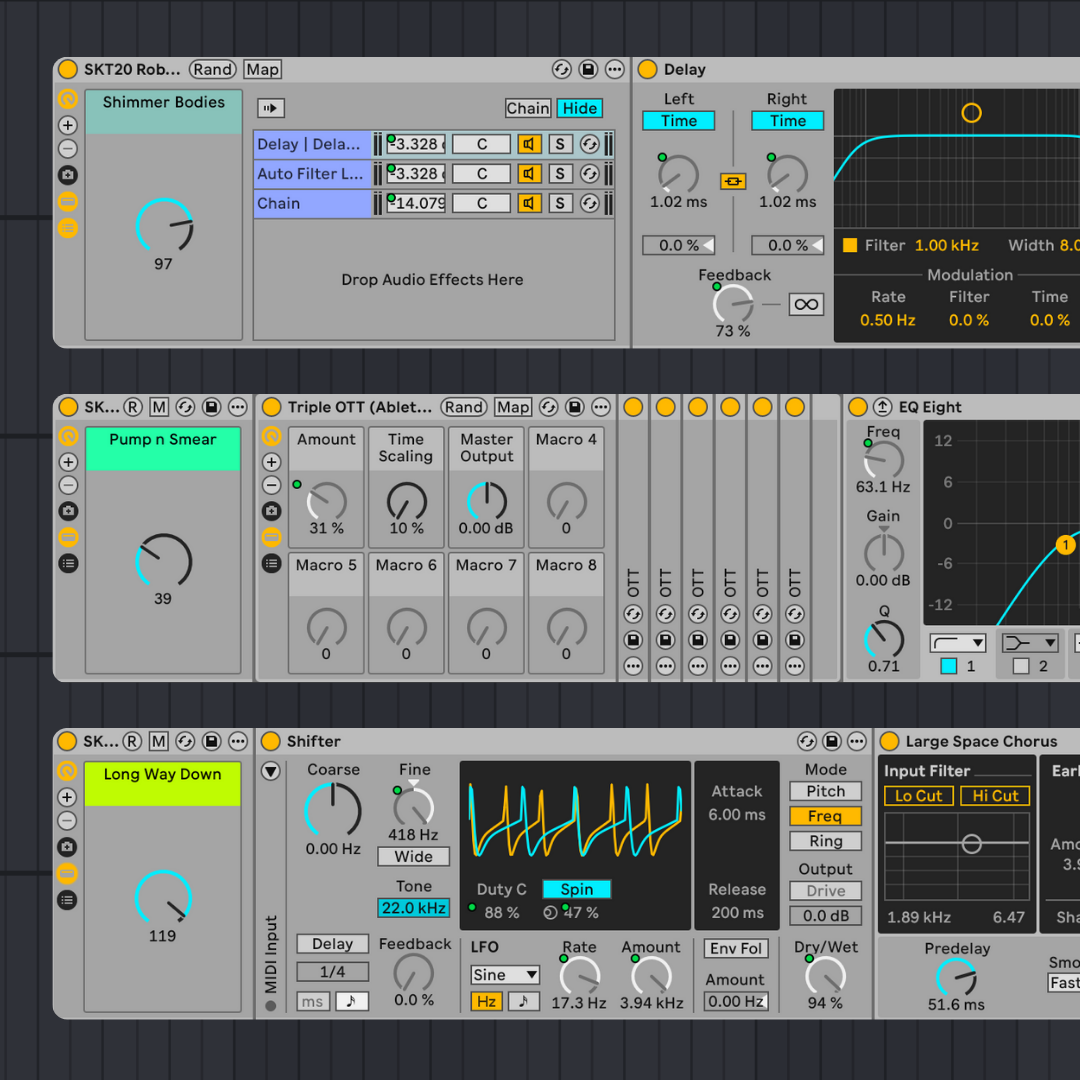Mute the Auto Filter chain speaker button

point(529,173)
